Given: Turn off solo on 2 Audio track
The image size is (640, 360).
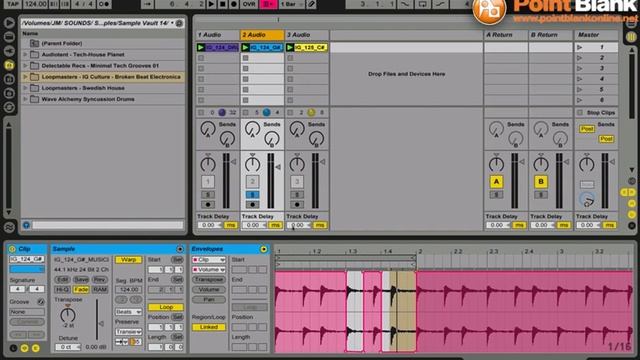Looking at the screenshot, I should click(x=252, y=195).
